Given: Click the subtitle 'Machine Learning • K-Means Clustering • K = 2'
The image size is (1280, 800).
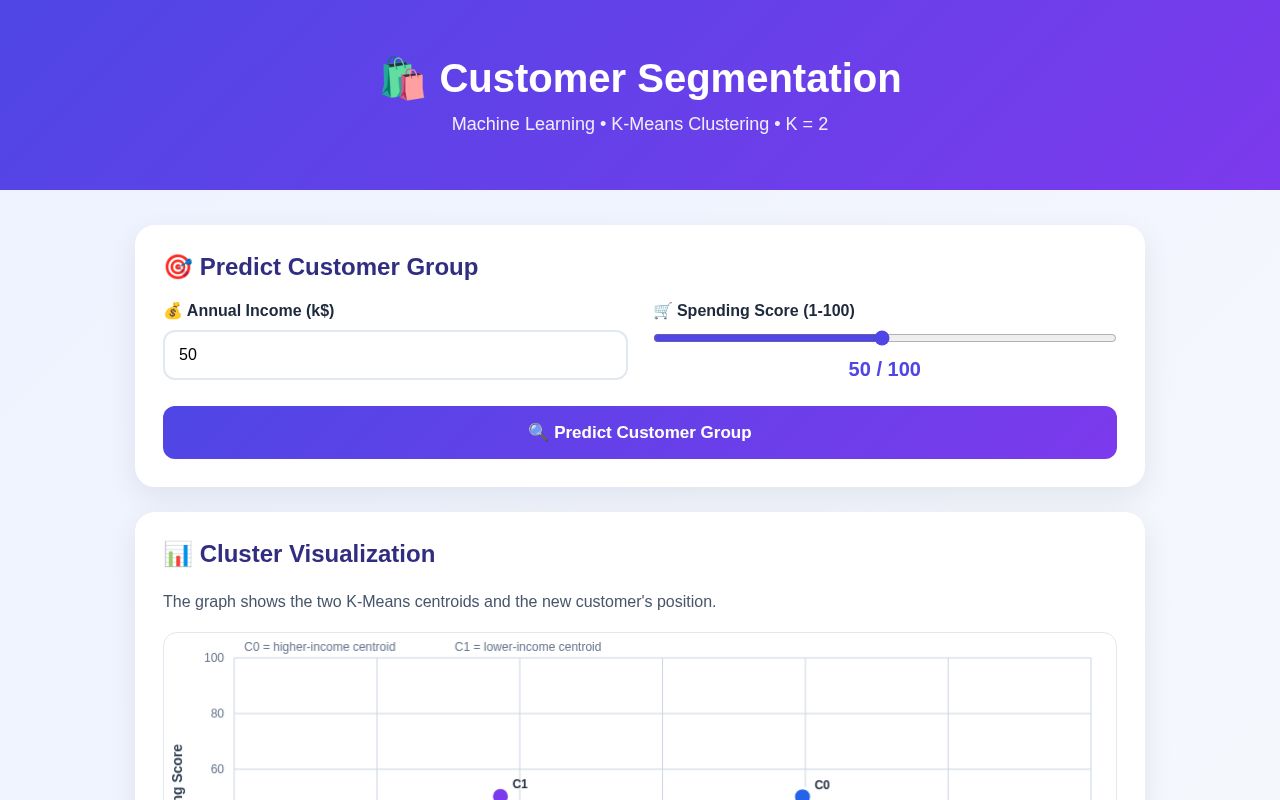Looking at the screenshot, I should click(x=640, y=124).
